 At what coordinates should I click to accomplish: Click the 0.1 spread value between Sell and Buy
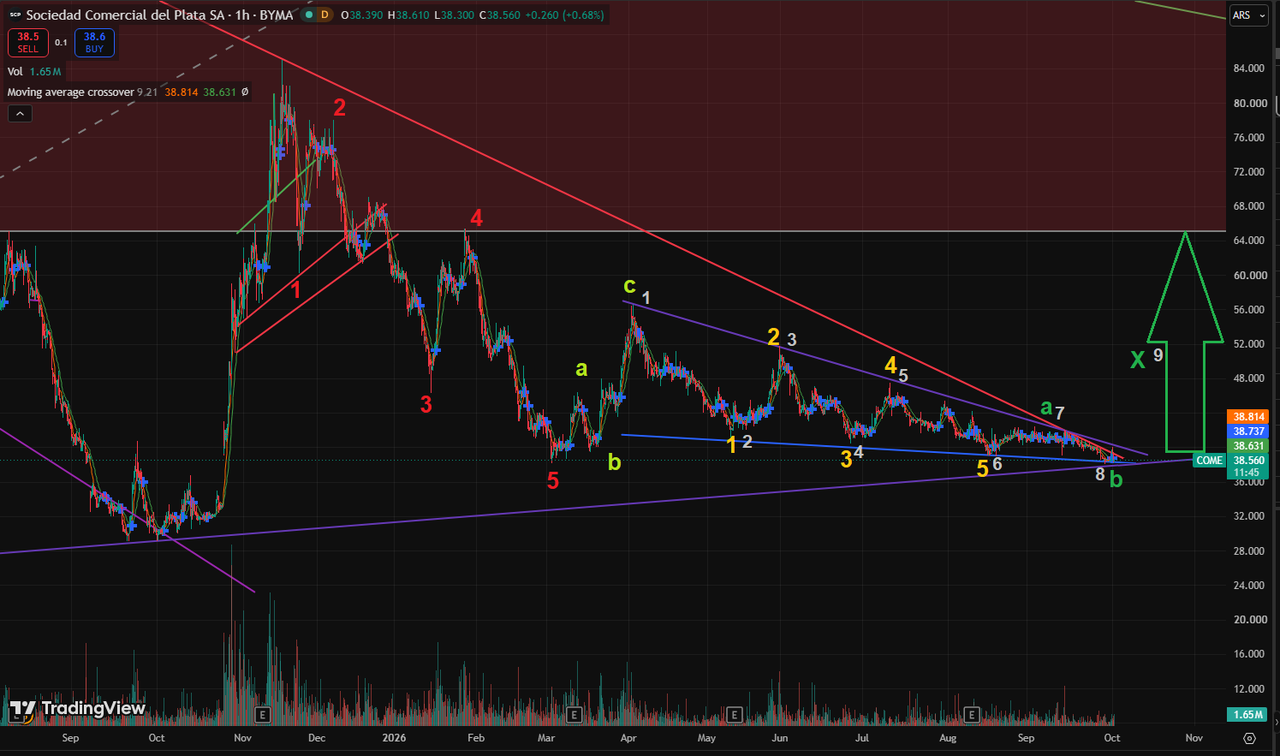coord(61,42)
